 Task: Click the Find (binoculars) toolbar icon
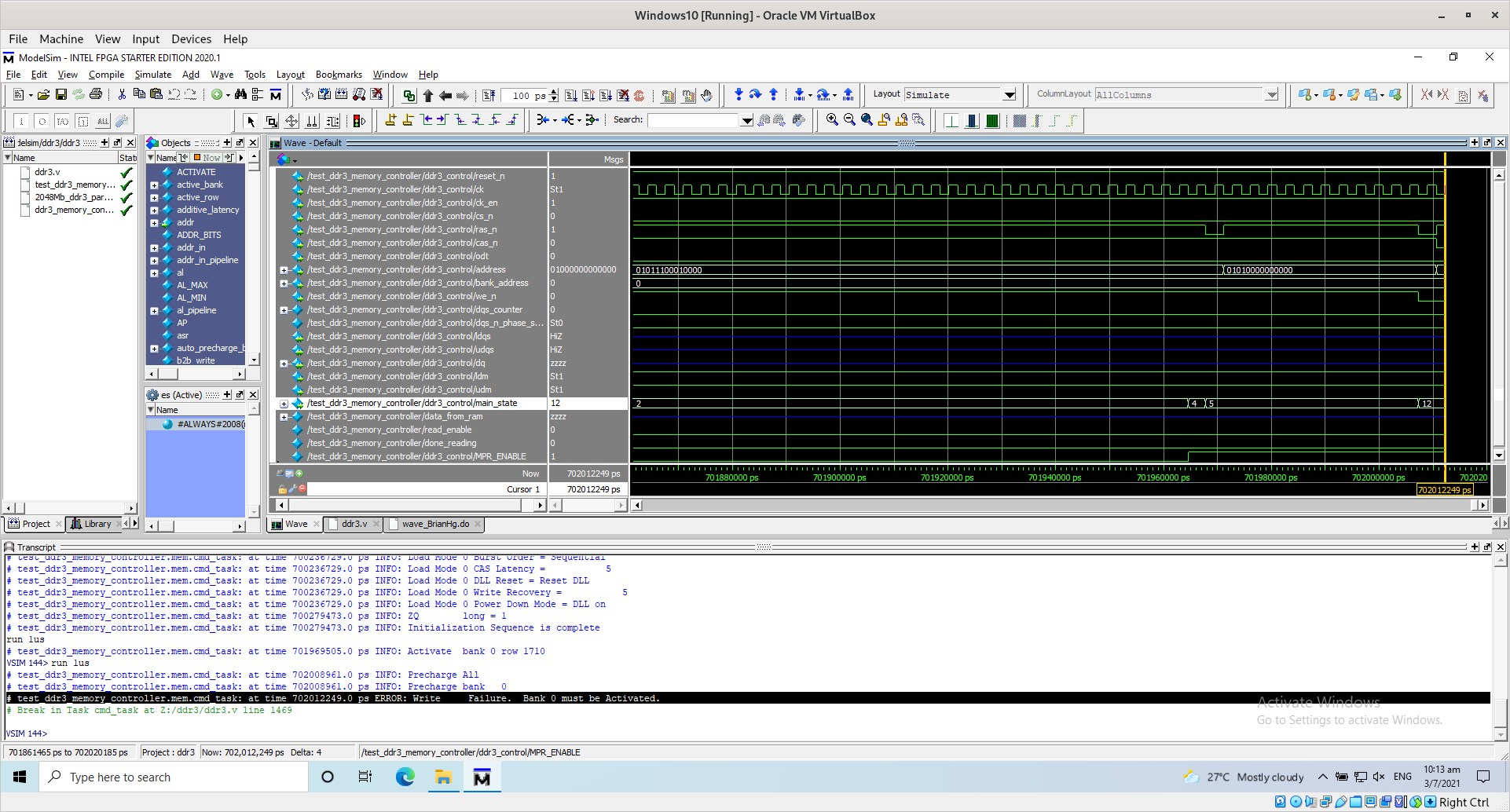pyautogui.click(x=240, y=95)
